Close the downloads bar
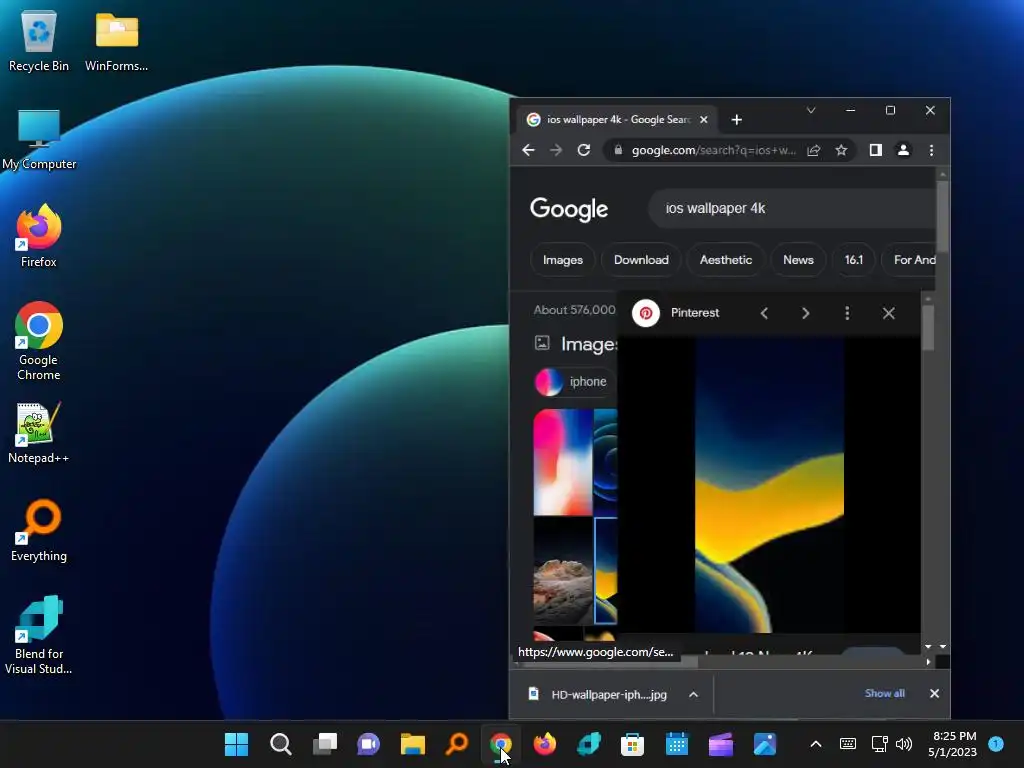Image resolution: width=1024 pixels, height=768 pixels. [935, 694]
